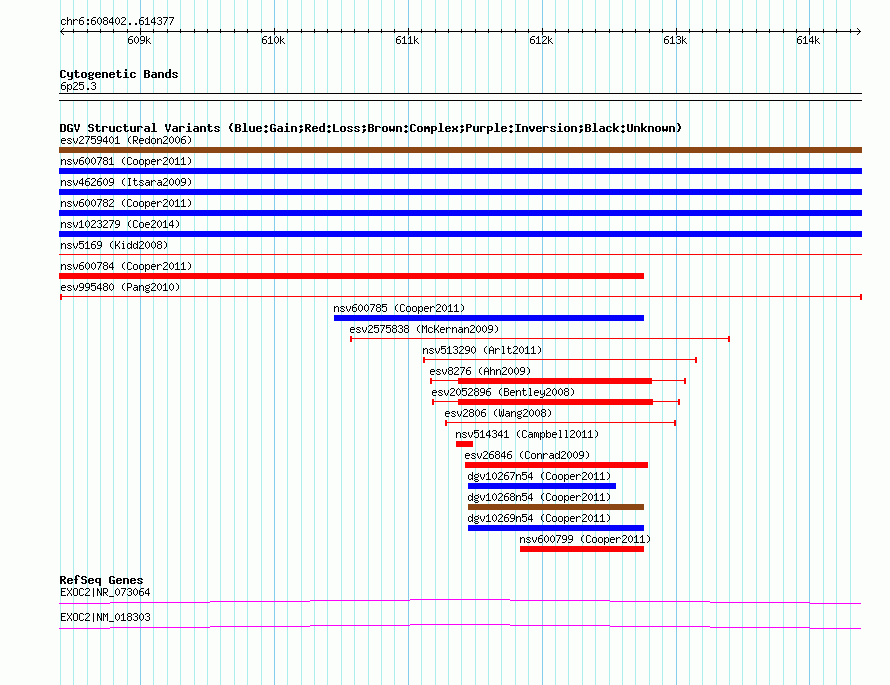Click the nsv5169 (Kidd2008) label

[x=114, y=245]
